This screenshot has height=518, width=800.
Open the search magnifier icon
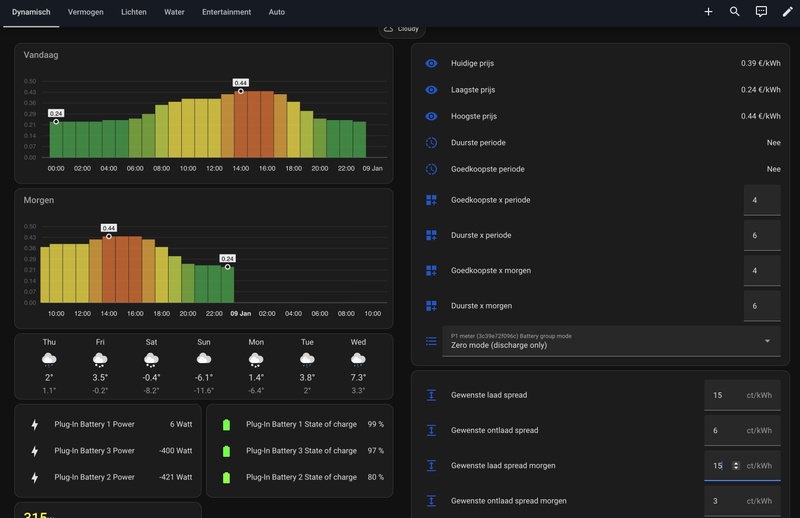(735, 12)
